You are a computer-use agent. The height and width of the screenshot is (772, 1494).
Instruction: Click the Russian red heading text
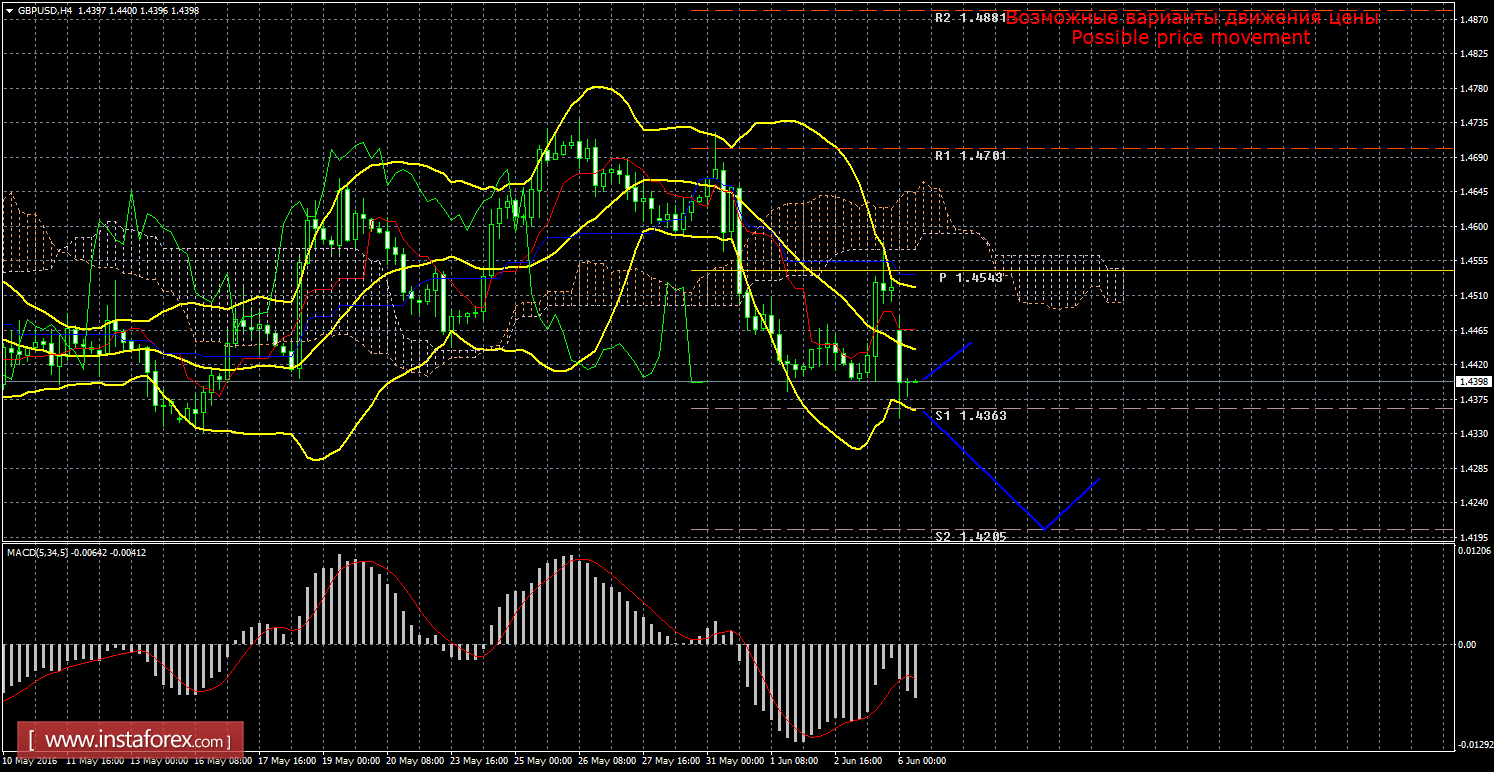[1192, 18]
